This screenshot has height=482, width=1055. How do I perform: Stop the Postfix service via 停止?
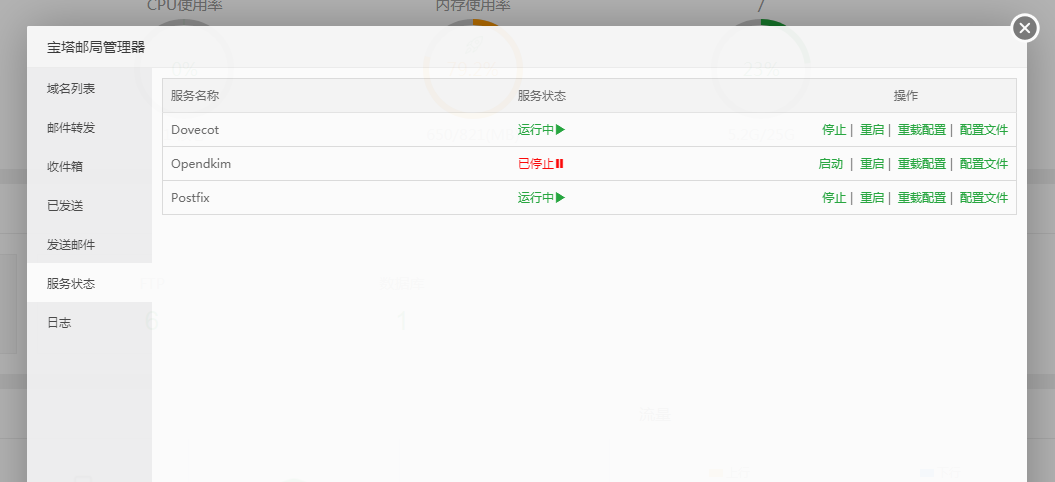pos(834,198)
